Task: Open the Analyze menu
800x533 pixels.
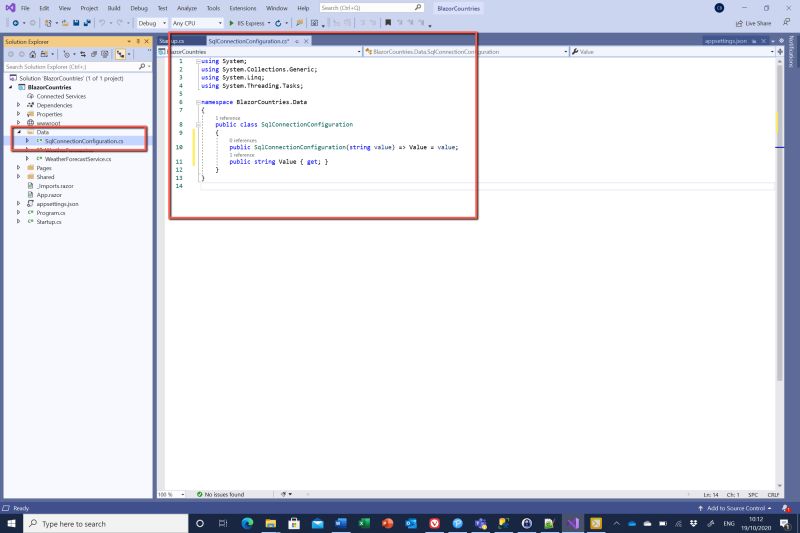Action: 187,8
